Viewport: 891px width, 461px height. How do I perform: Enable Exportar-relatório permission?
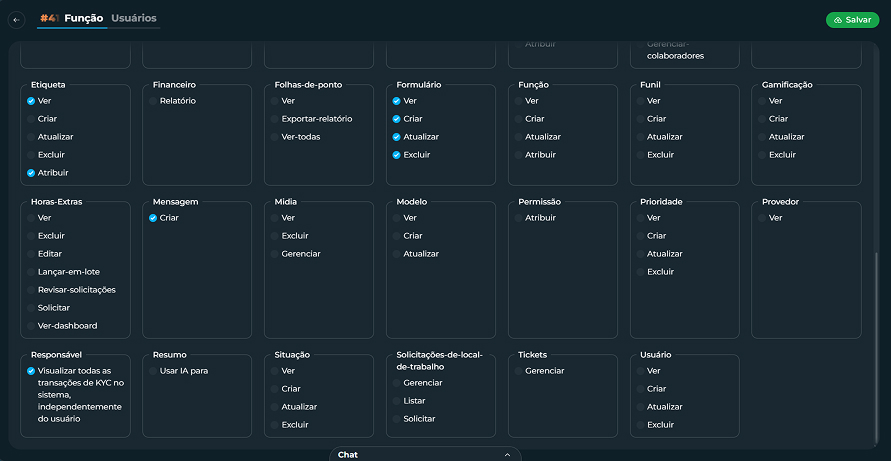pyautogui.click(x=274, y=119)
